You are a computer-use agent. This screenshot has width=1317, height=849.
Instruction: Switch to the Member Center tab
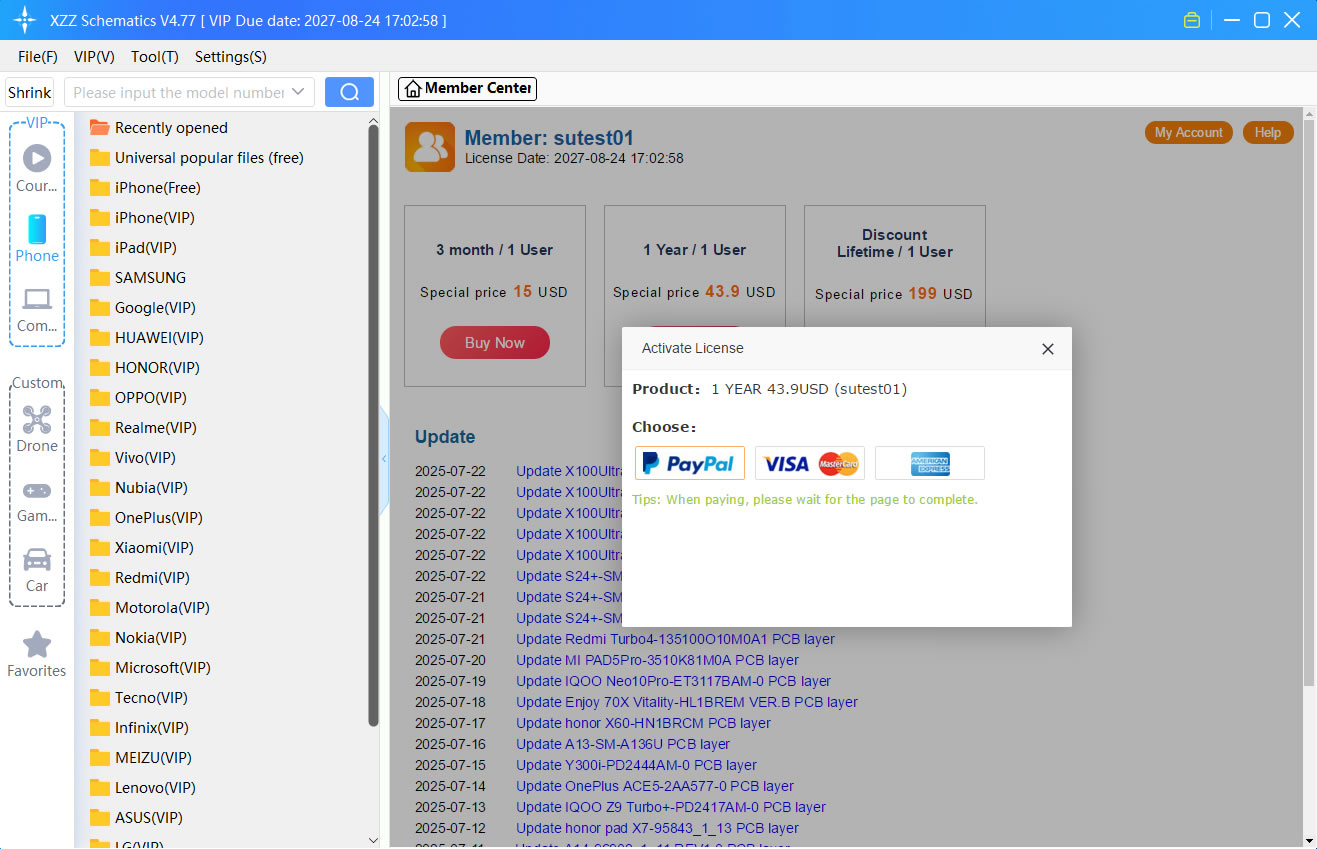(467, 88)
